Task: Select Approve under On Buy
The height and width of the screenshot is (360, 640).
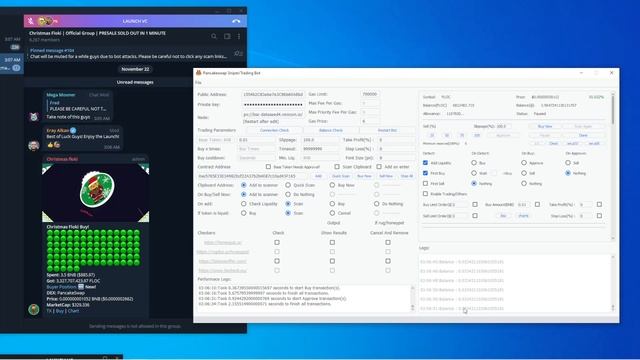Action: 524,162
